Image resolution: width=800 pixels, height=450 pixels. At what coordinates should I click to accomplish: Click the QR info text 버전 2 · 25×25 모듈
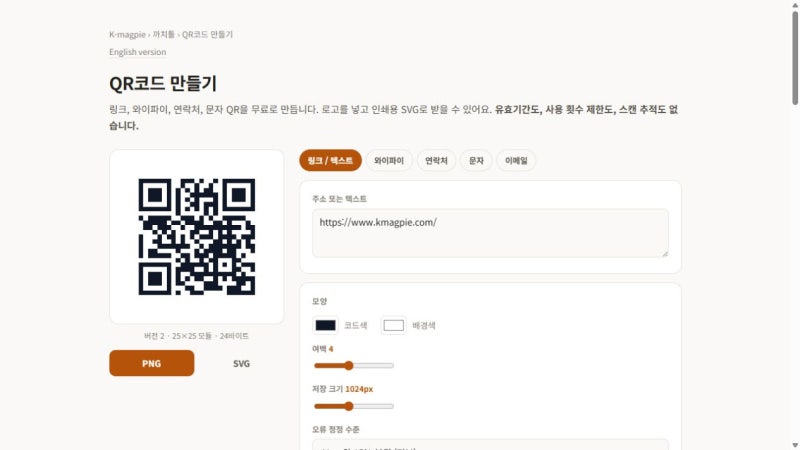[196, 336]
